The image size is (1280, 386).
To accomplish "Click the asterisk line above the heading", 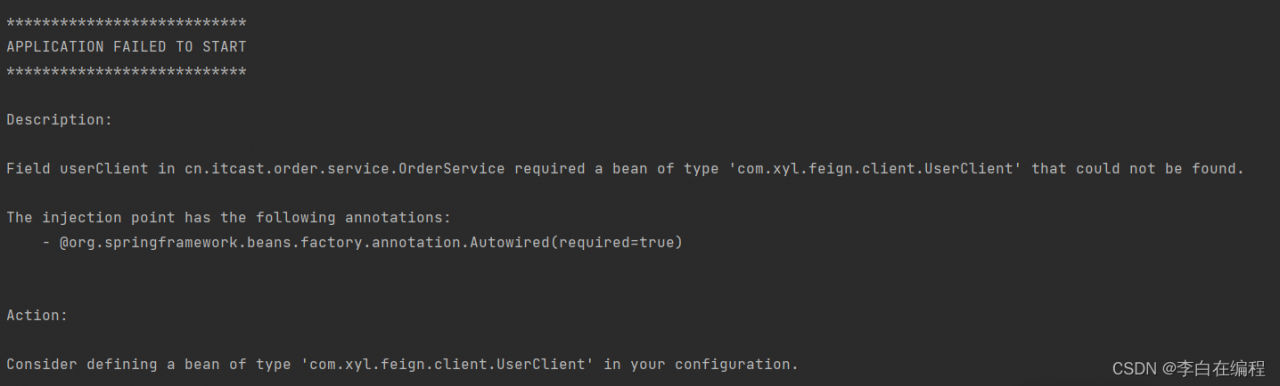I will coord(126,23).
